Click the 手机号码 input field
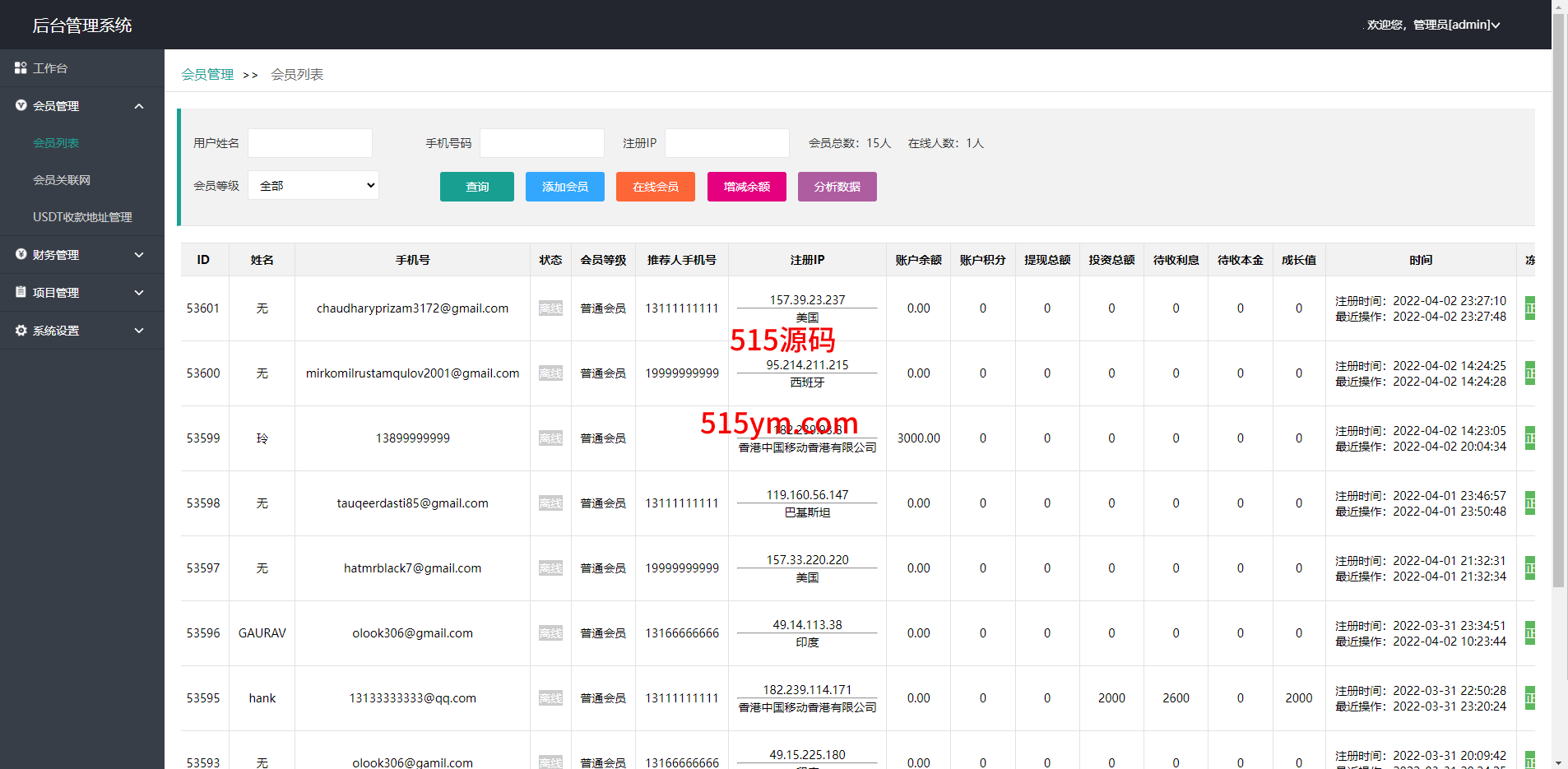The image size is (1568, 769). tap(542, 143)
